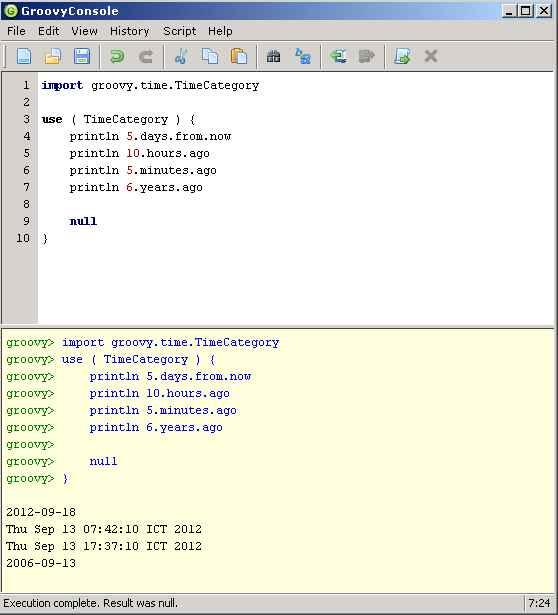Click the Copy icon in toolbar
The image size is (558, 615).
pyautogui.click(x=210, y=56)
